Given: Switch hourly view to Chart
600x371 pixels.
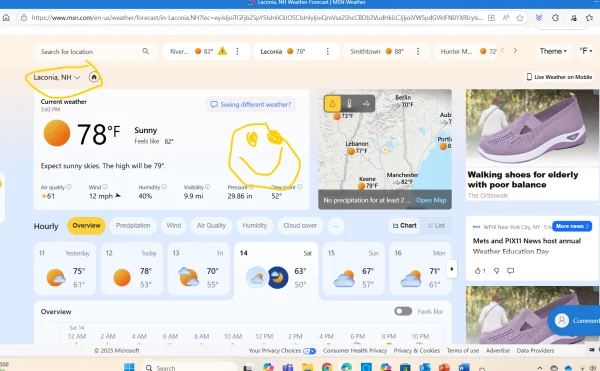Looking at the screenshot, I should tap(404, 226).
